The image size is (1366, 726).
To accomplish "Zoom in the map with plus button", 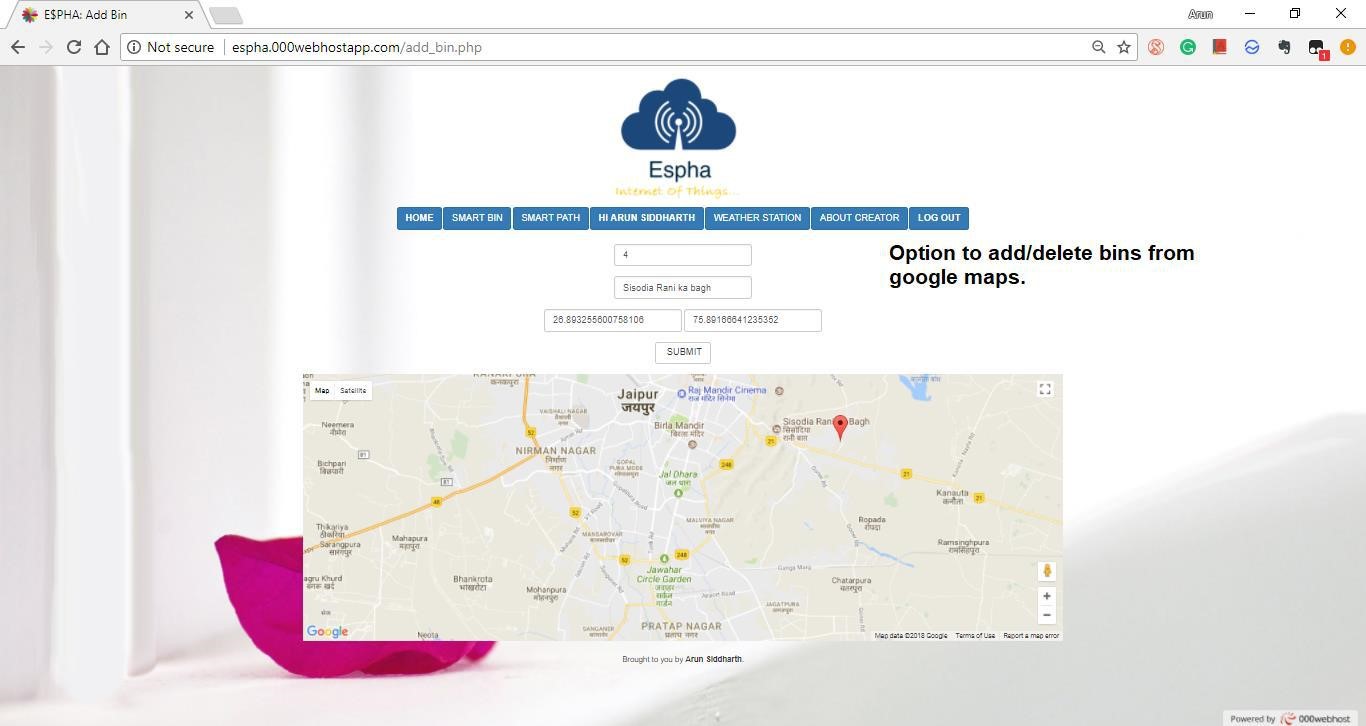I will (x=1047, y=596).
